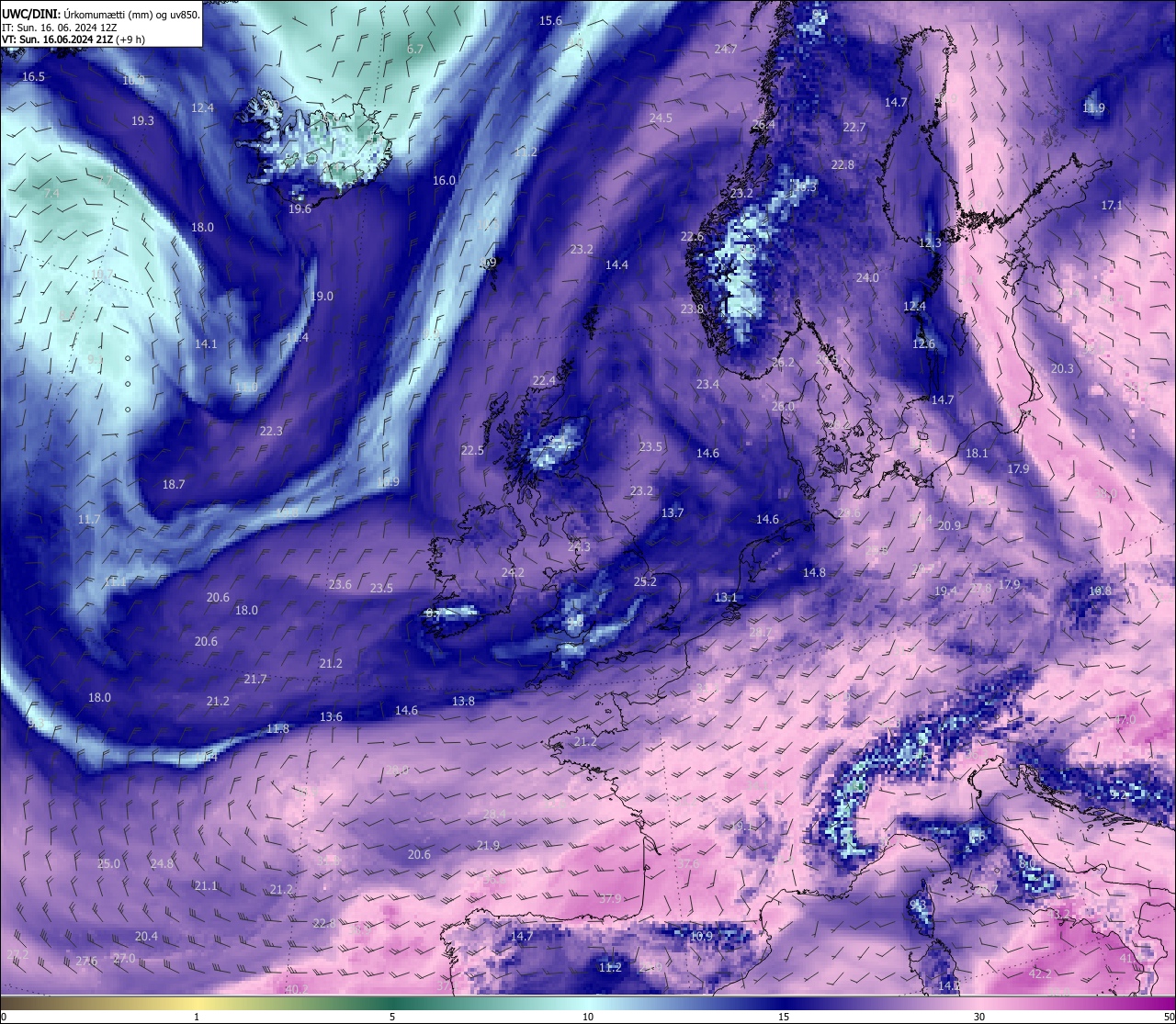Screen dimensions: 1176x1024
Task: Click the map value 22.7
Action: 854,128
